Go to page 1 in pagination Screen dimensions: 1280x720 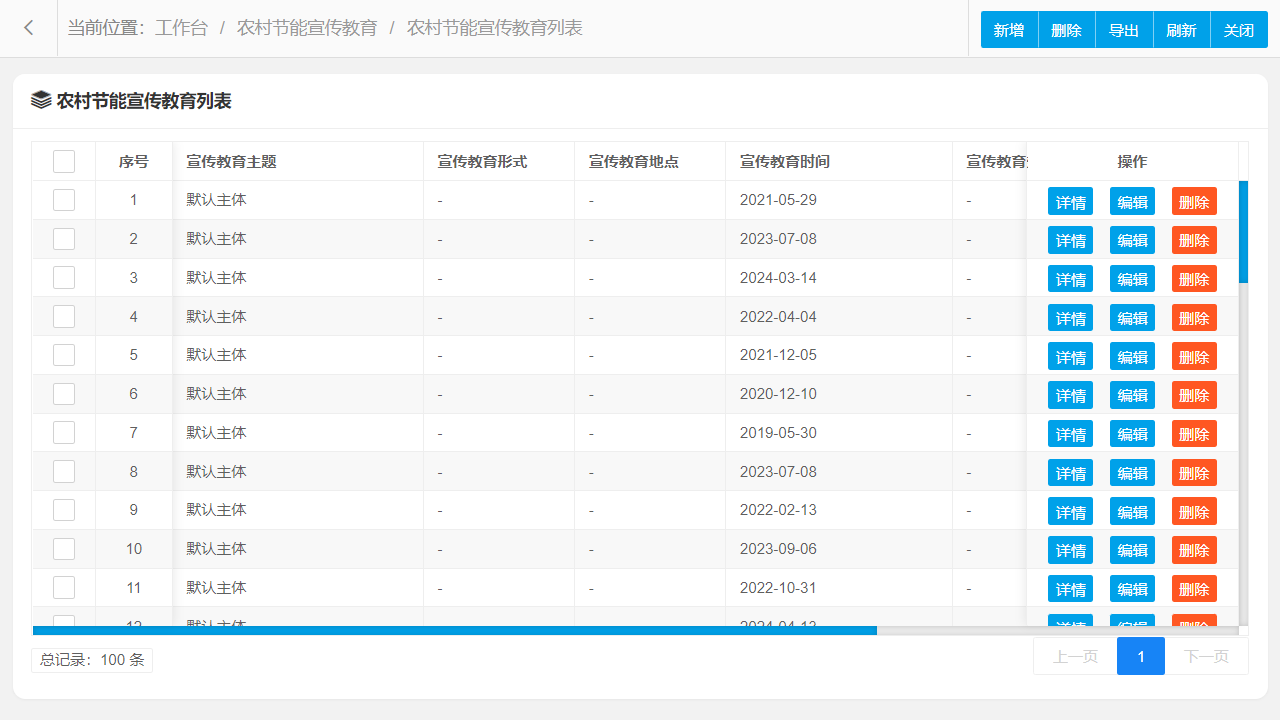tap(1141, 656)
